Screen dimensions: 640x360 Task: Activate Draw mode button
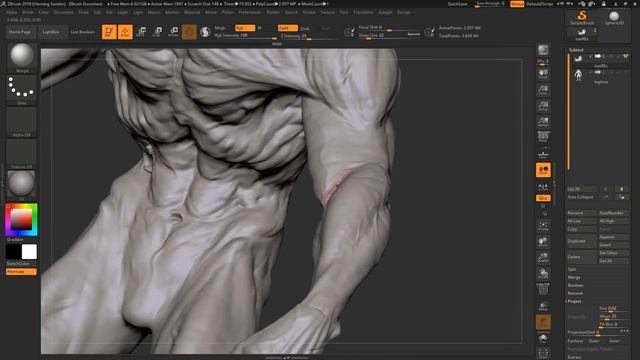click(125, 32)
